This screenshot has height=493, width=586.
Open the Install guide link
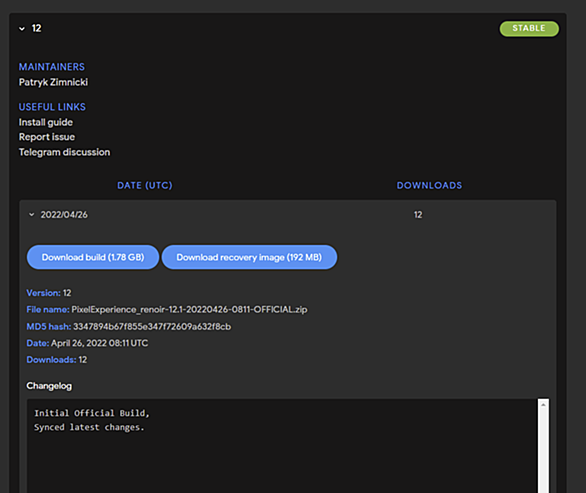click(x=46, y=122)
